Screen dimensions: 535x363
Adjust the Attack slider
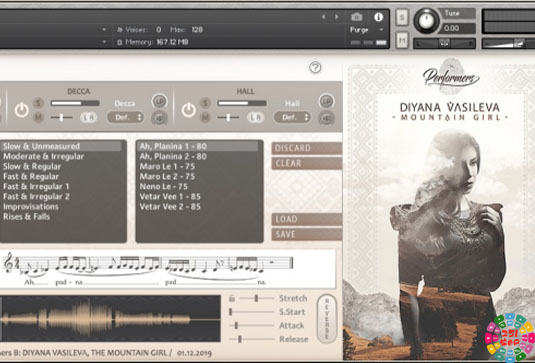click(252, 325)
